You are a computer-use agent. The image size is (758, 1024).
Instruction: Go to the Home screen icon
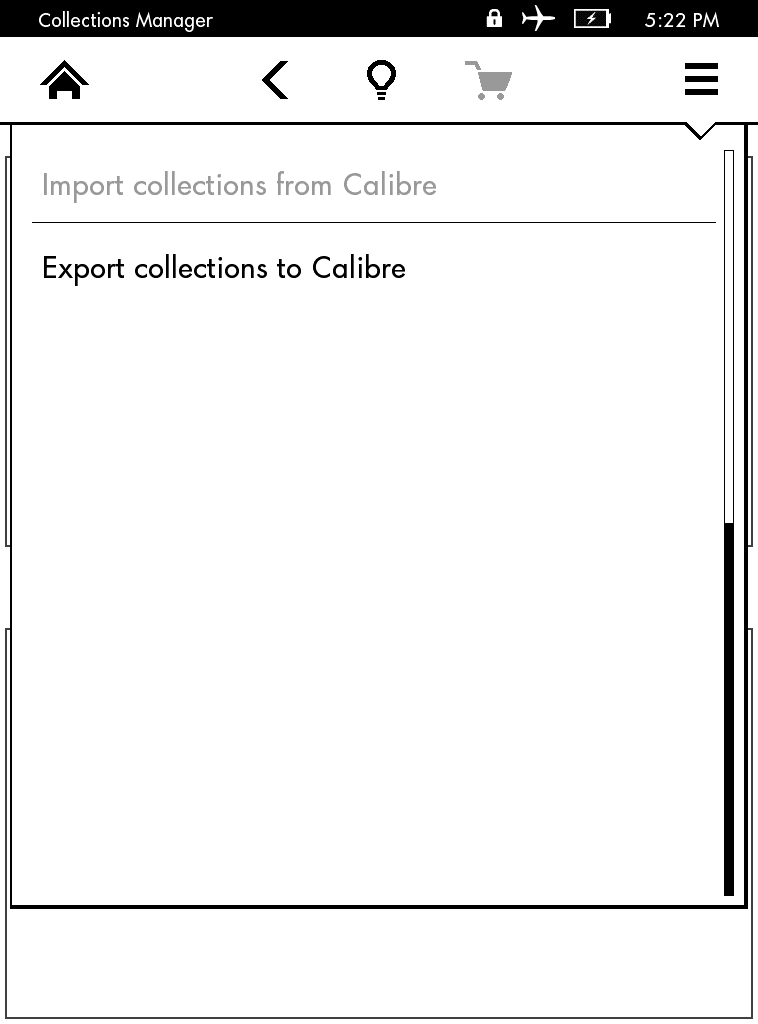[x=64, y=80]
